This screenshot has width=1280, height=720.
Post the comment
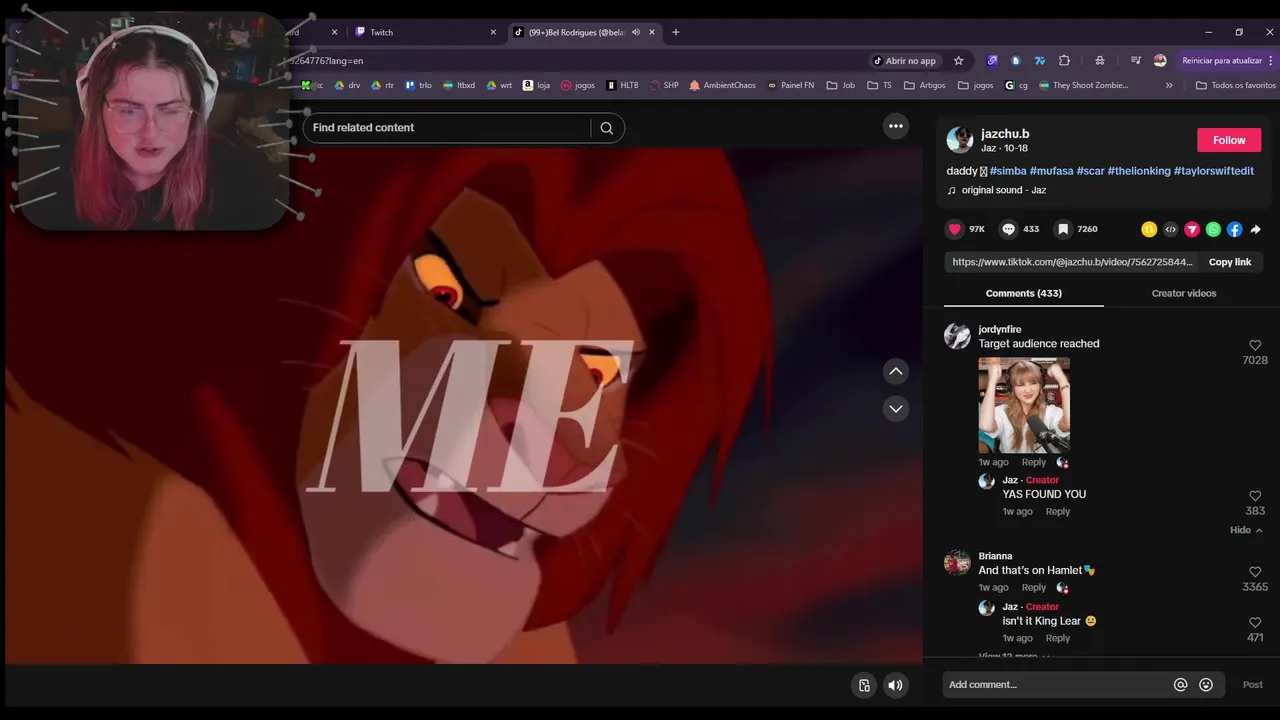[x=1253, y=685]
